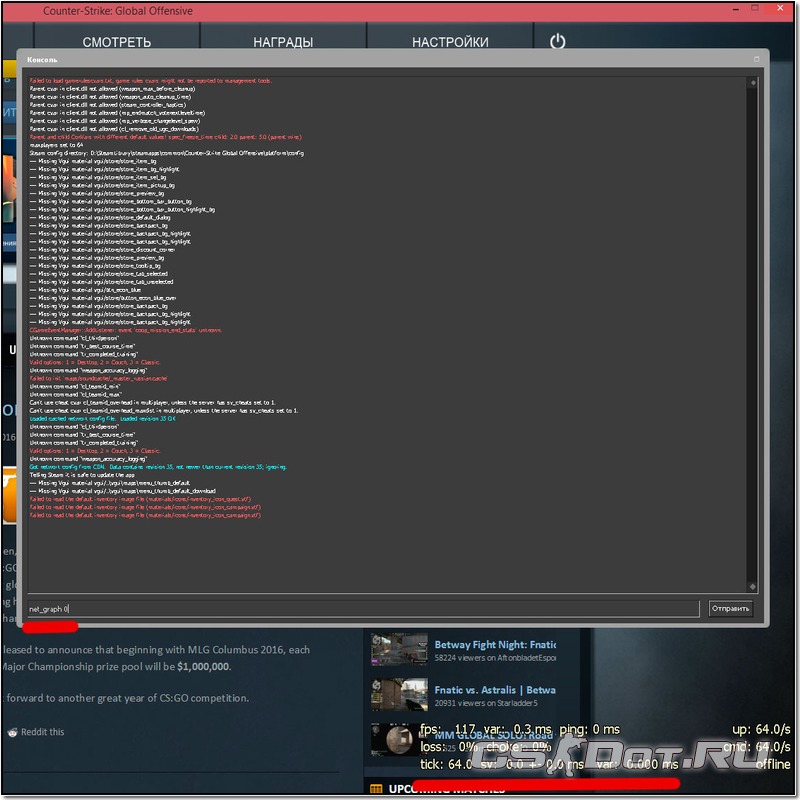Select the Betway Fight Night stream thumbnail
Screen dimensions: 800x800
pos(399,649)
